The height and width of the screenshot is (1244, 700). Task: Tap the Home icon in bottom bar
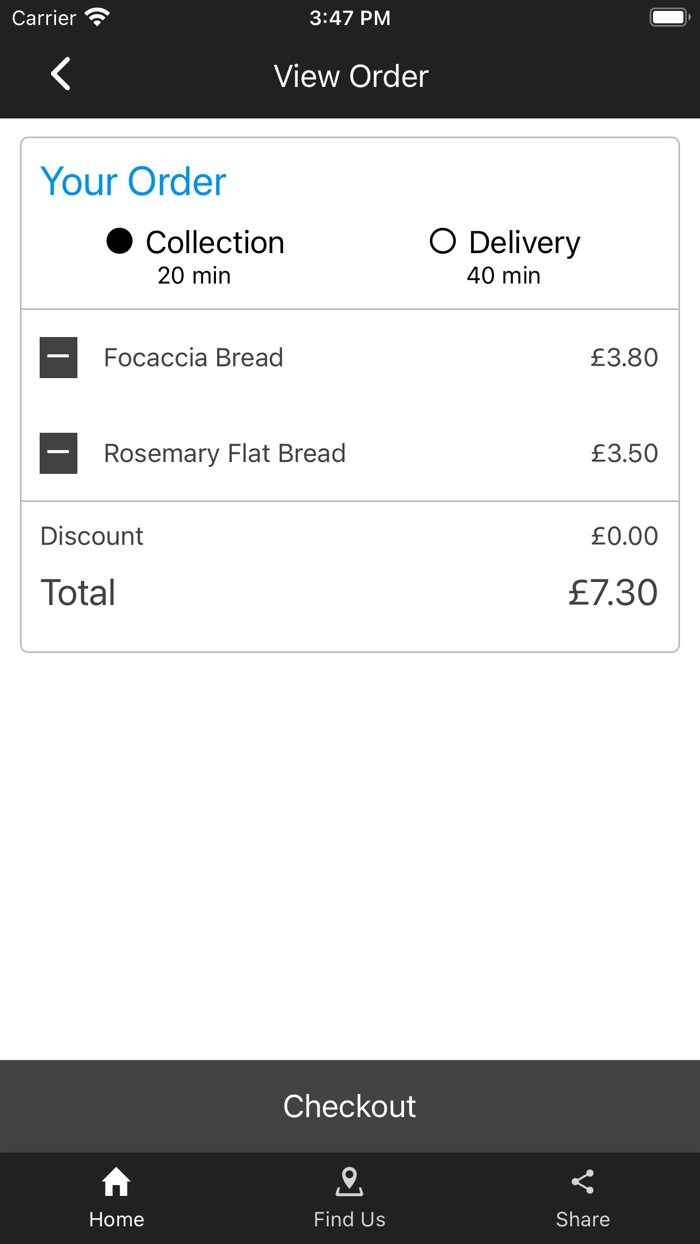click(x=116, y=1184)
